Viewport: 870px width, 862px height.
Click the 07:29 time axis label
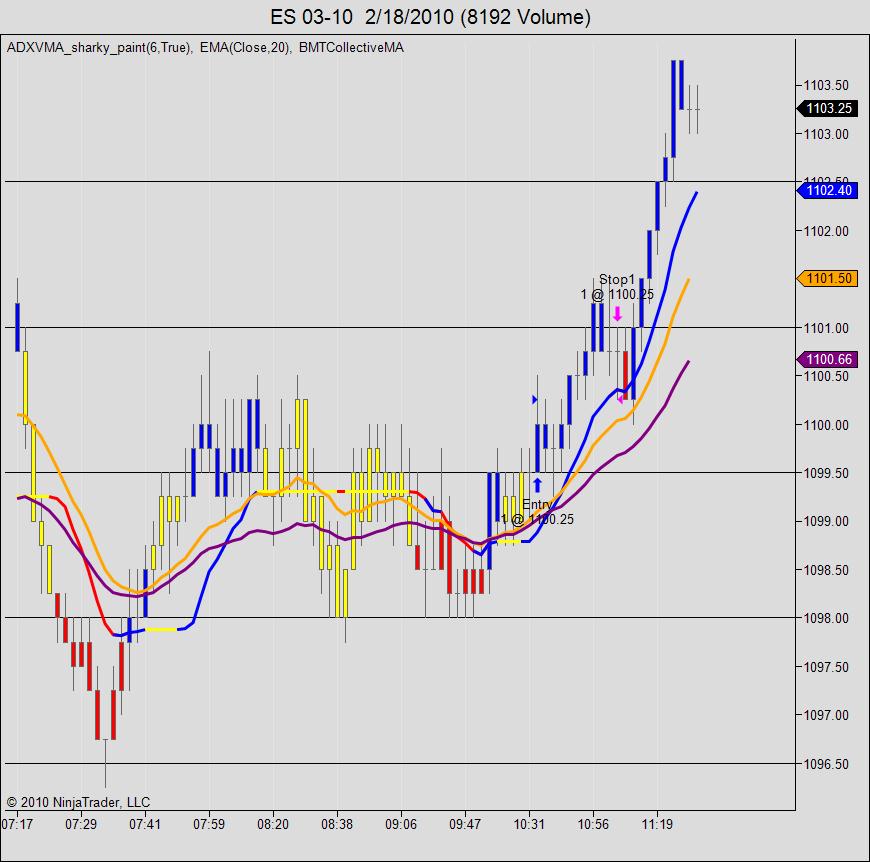coord(81,824)
